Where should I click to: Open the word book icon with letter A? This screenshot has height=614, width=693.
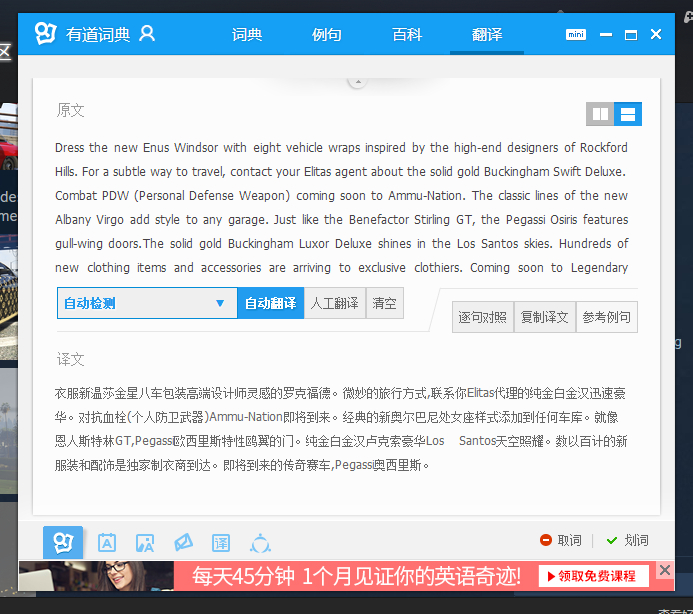click(x=107, y=543)
